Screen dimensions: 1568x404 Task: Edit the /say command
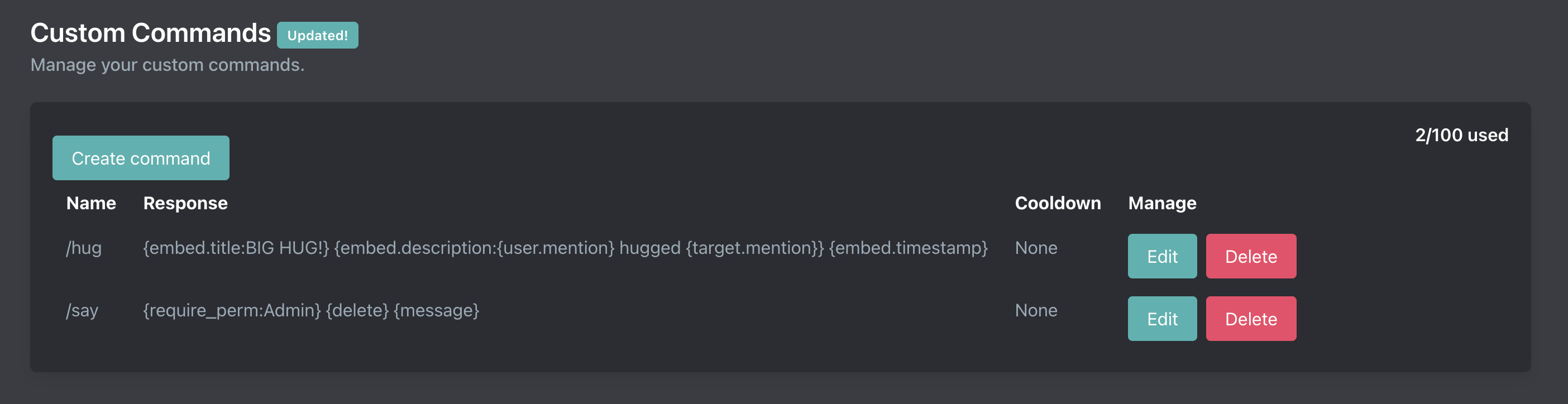coord(1161,319)
